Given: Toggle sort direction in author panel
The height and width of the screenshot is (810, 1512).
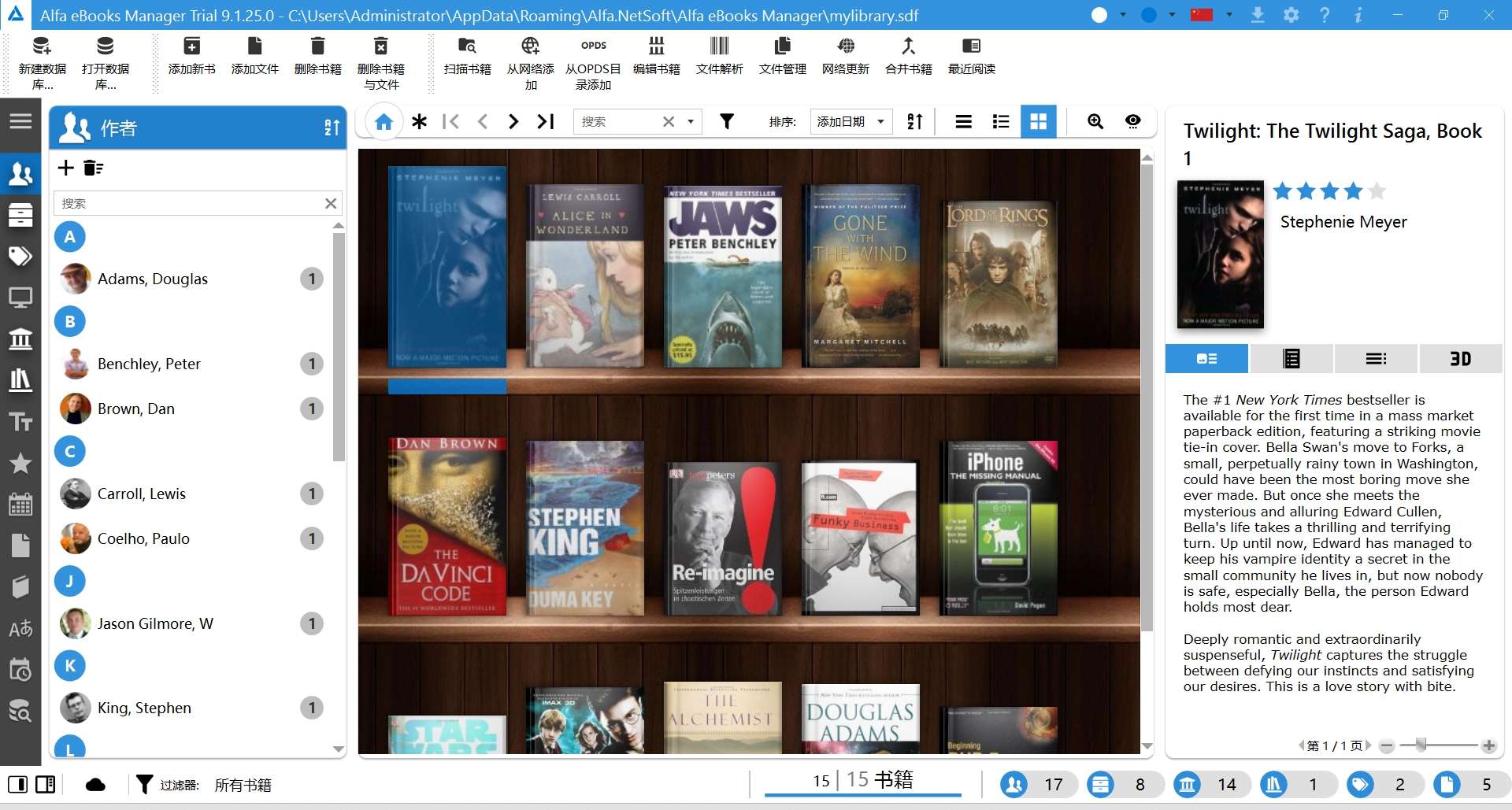Looking at the screenshot, I should tap(332, 128).
